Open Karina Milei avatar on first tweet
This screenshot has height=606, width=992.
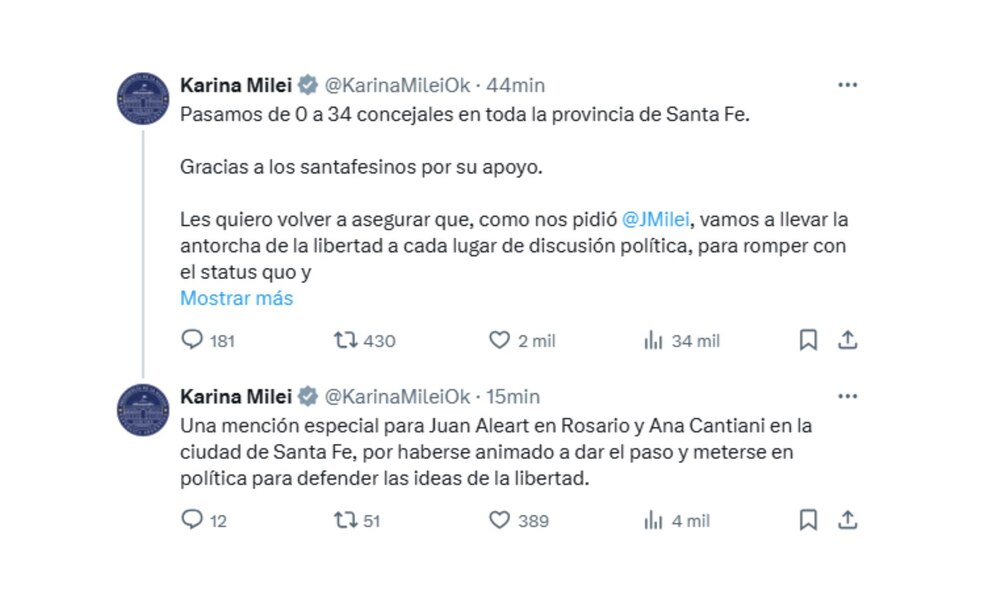tap(143, 98)
